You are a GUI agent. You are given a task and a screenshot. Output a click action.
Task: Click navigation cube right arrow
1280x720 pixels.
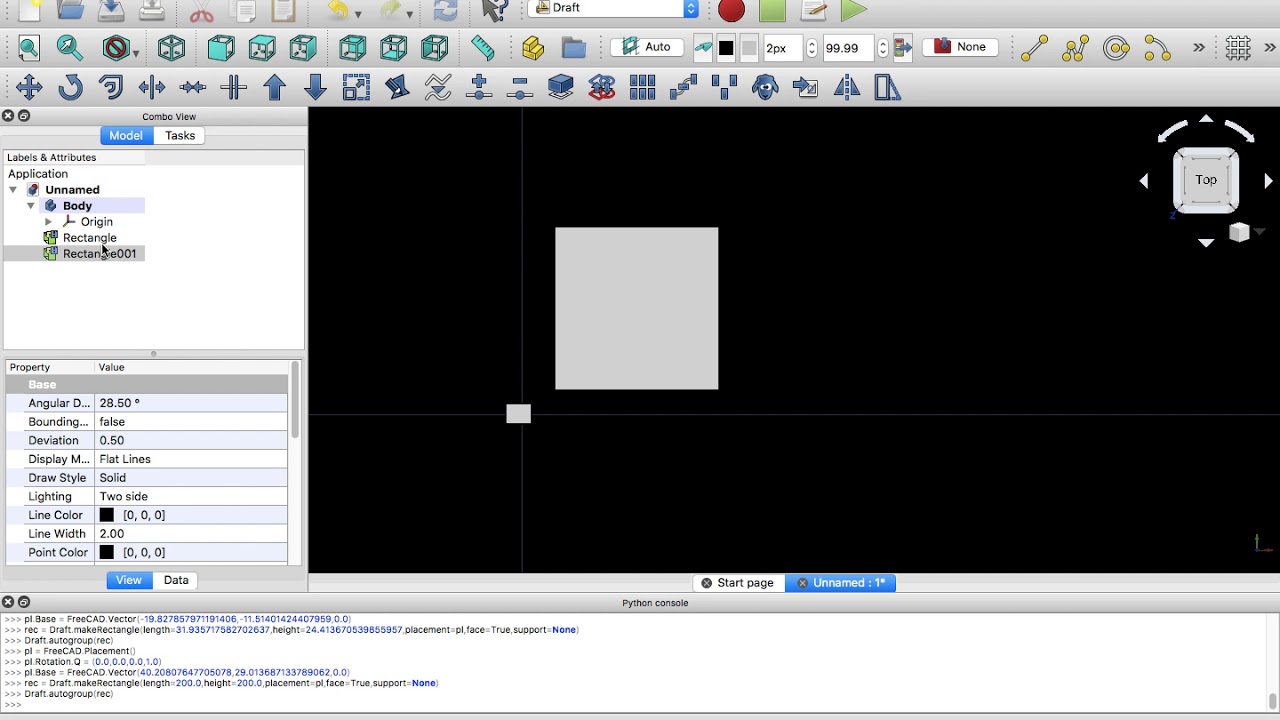point(1268,181)
